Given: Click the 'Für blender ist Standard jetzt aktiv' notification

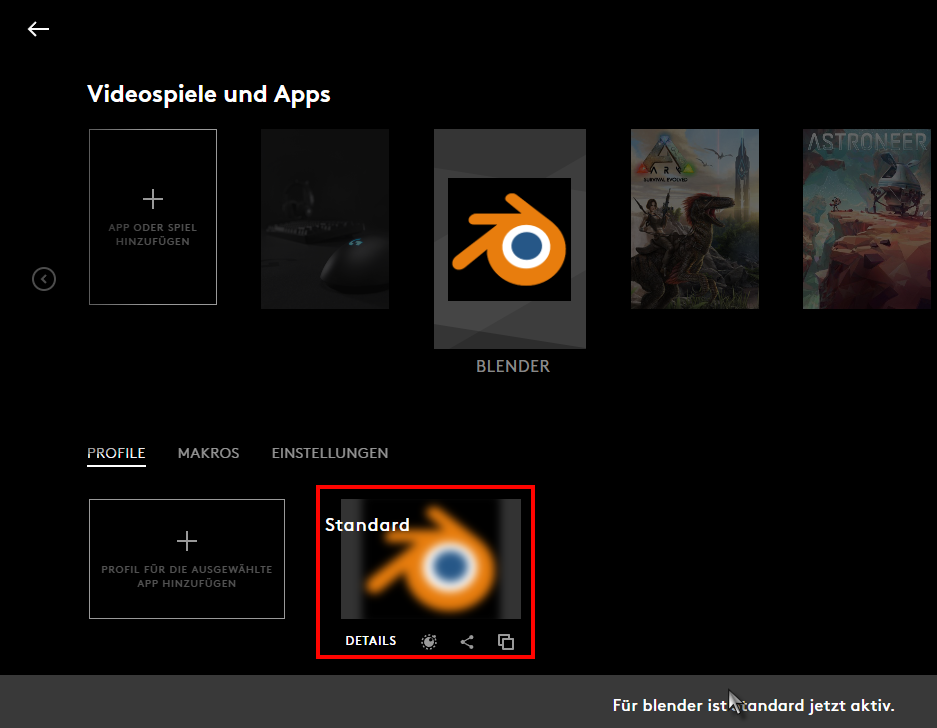Looking at the screenshot, I should tap(754, 705).
